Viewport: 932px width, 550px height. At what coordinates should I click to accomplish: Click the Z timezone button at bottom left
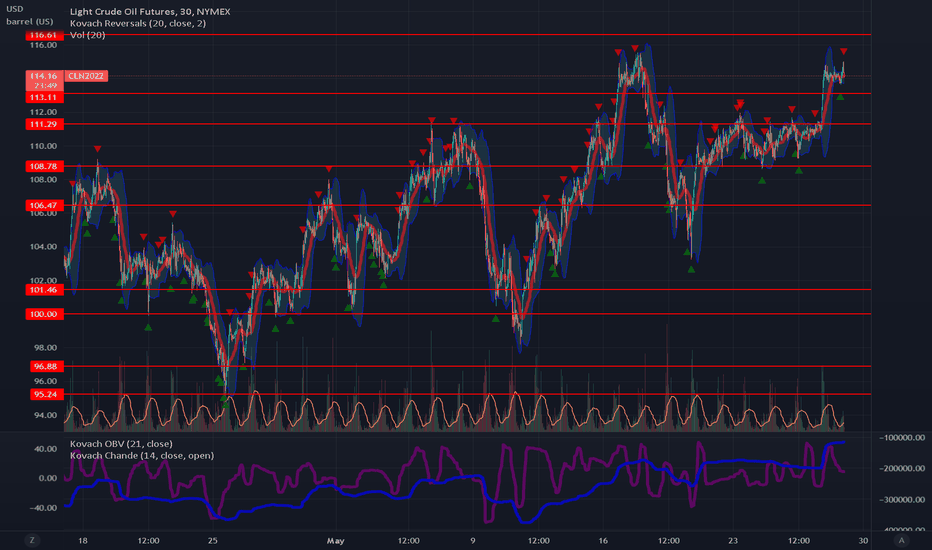pyautogui.click(x=32, y=540)
